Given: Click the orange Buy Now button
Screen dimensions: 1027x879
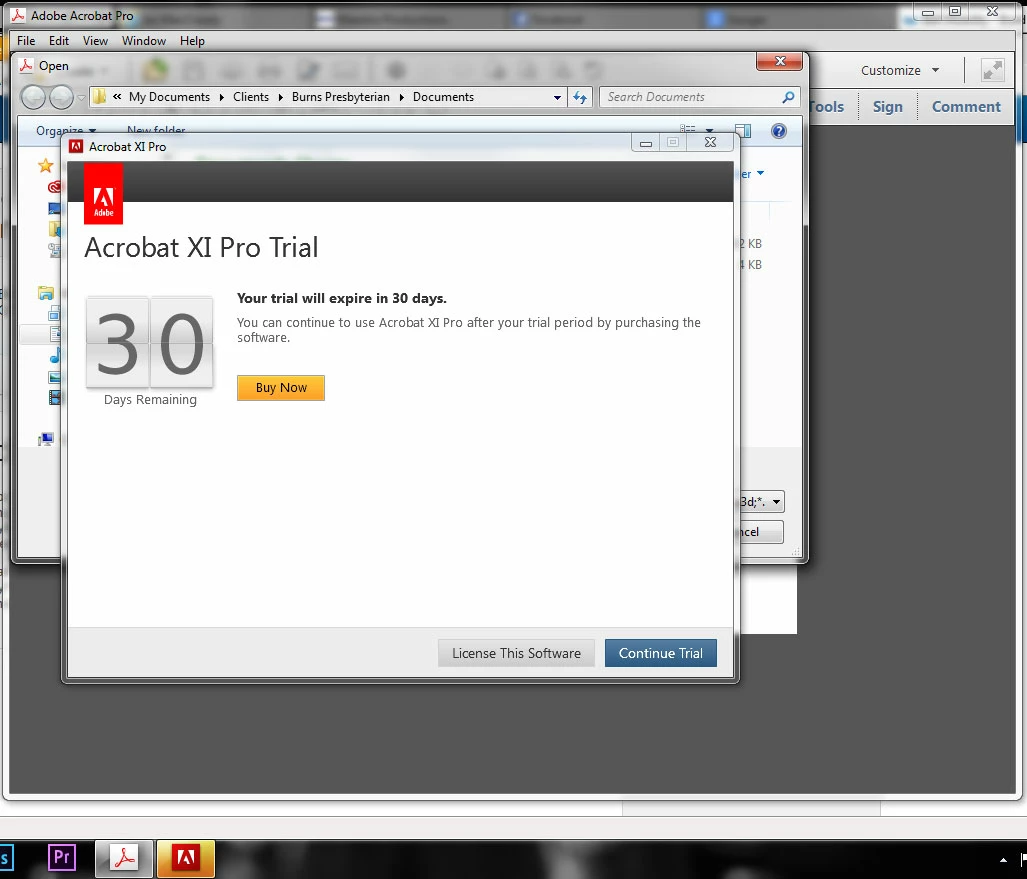Looking at the screenshot, I should pos(281,388).
